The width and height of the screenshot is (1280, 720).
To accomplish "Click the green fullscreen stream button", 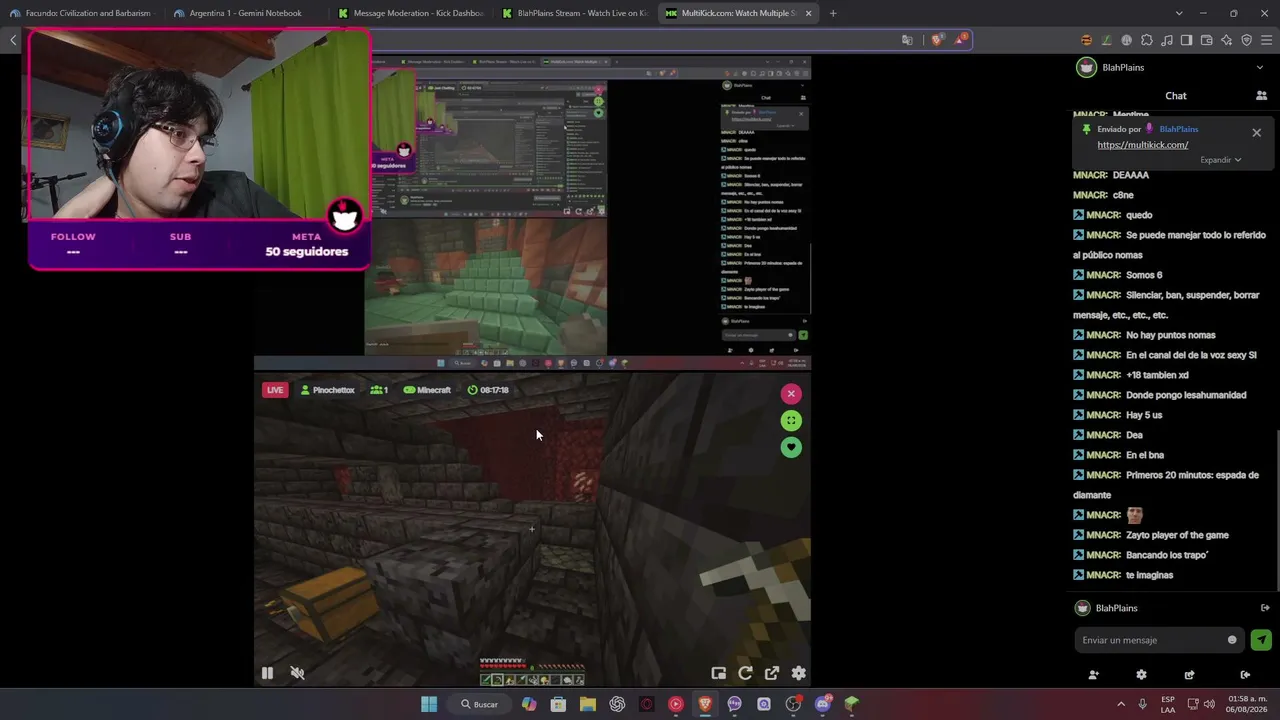I will 791,420.
